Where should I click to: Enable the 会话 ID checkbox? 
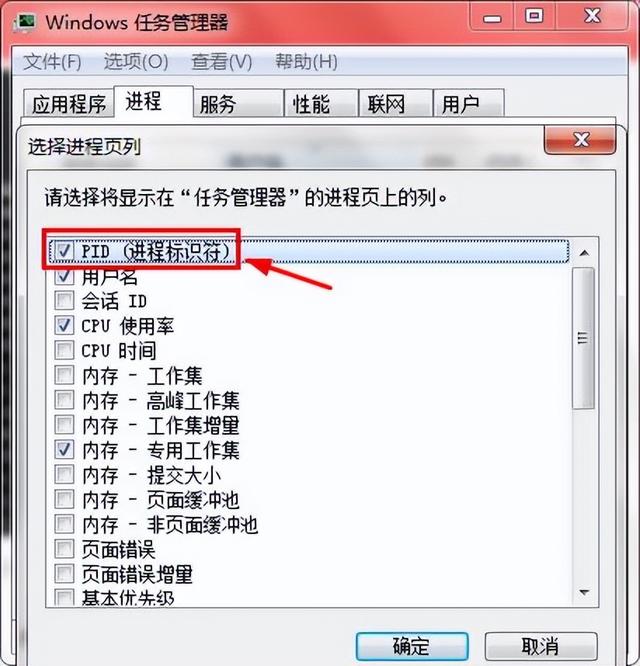click(x=65, y=301)
